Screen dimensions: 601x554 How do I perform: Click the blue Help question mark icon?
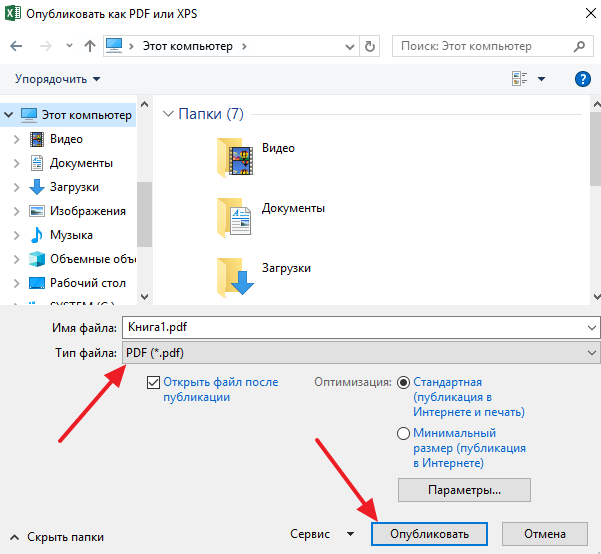(x=582, y=79)
